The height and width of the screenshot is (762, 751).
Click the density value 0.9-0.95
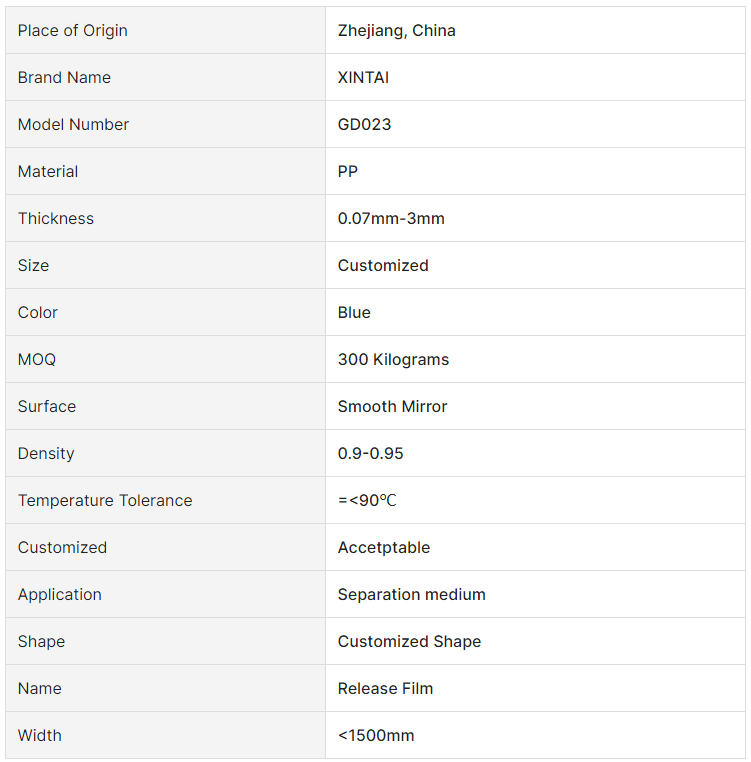(370, 453)
